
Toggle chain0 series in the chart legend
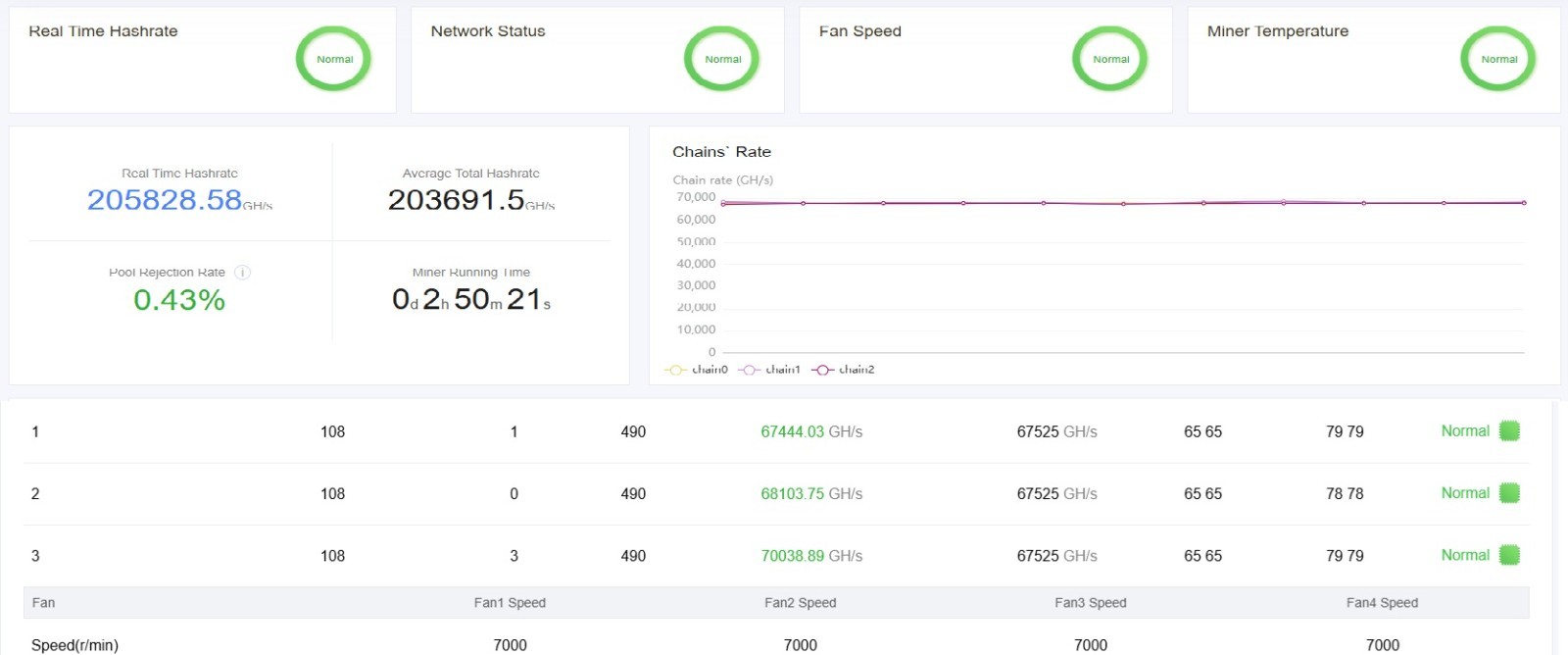tap(697, 370)
